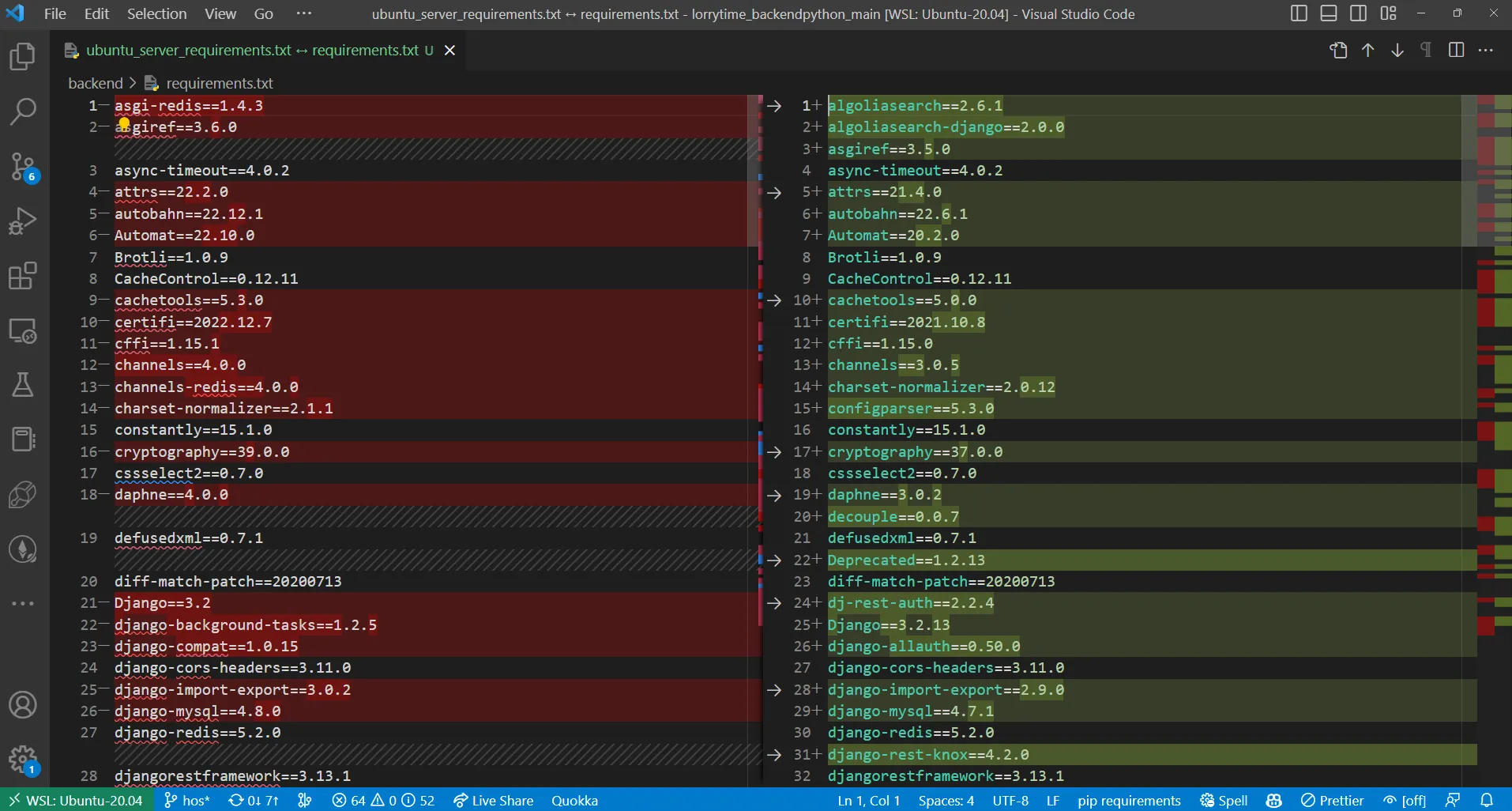This screenshot has height=811, width=1512.
Task: Close the requirements.txt diff tab
Action: point(450,51)
